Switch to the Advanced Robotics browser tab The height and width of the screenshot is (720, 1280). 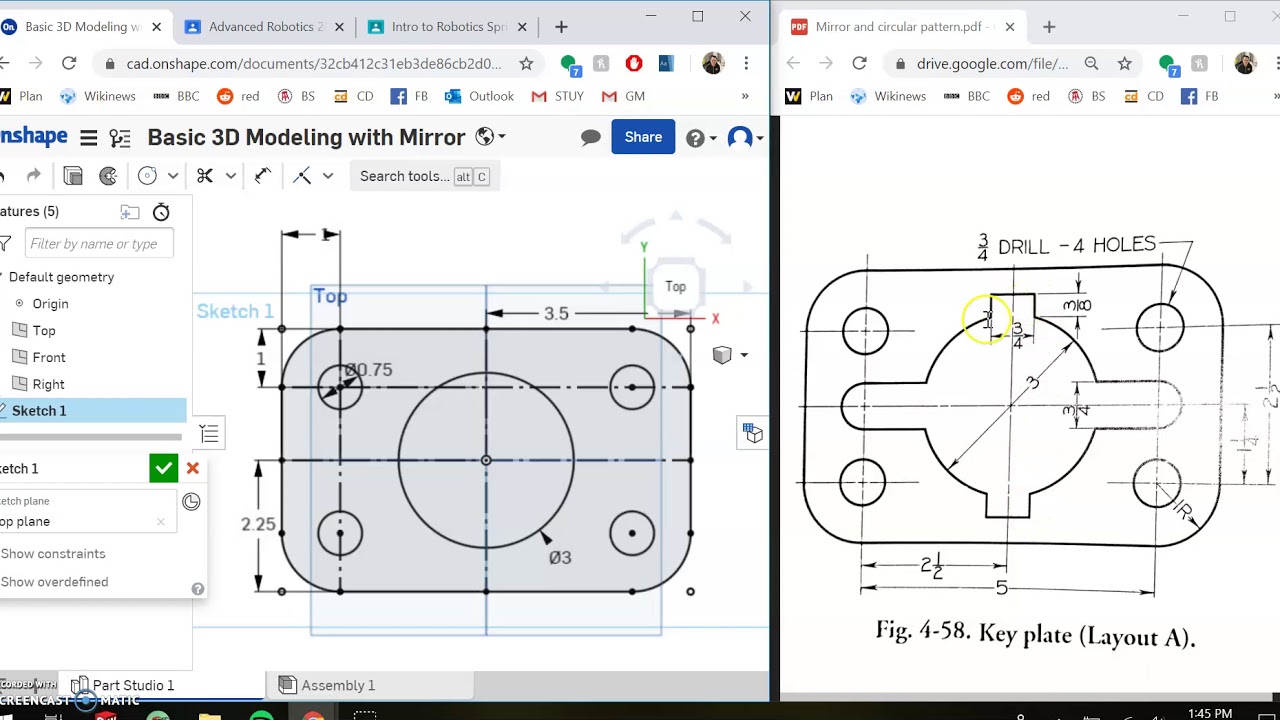(x=264, y=27)
